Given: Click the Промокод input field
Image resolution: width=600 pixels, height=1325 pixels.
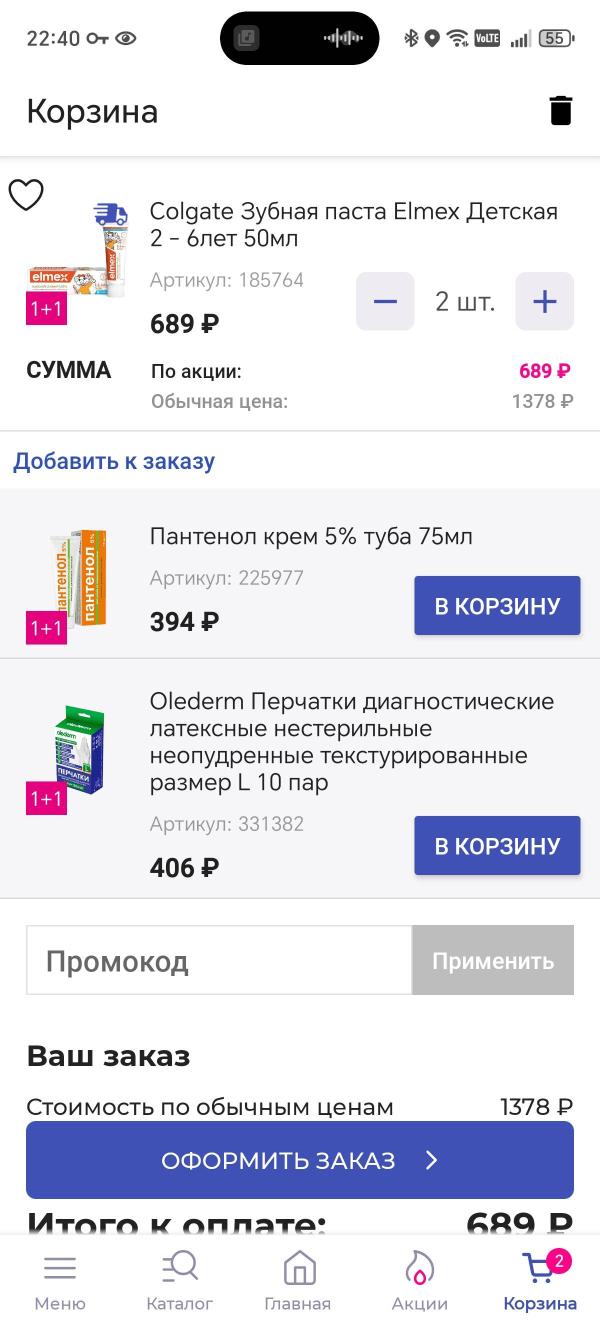Looking at the screenshot, I should [x=200, y=960].
